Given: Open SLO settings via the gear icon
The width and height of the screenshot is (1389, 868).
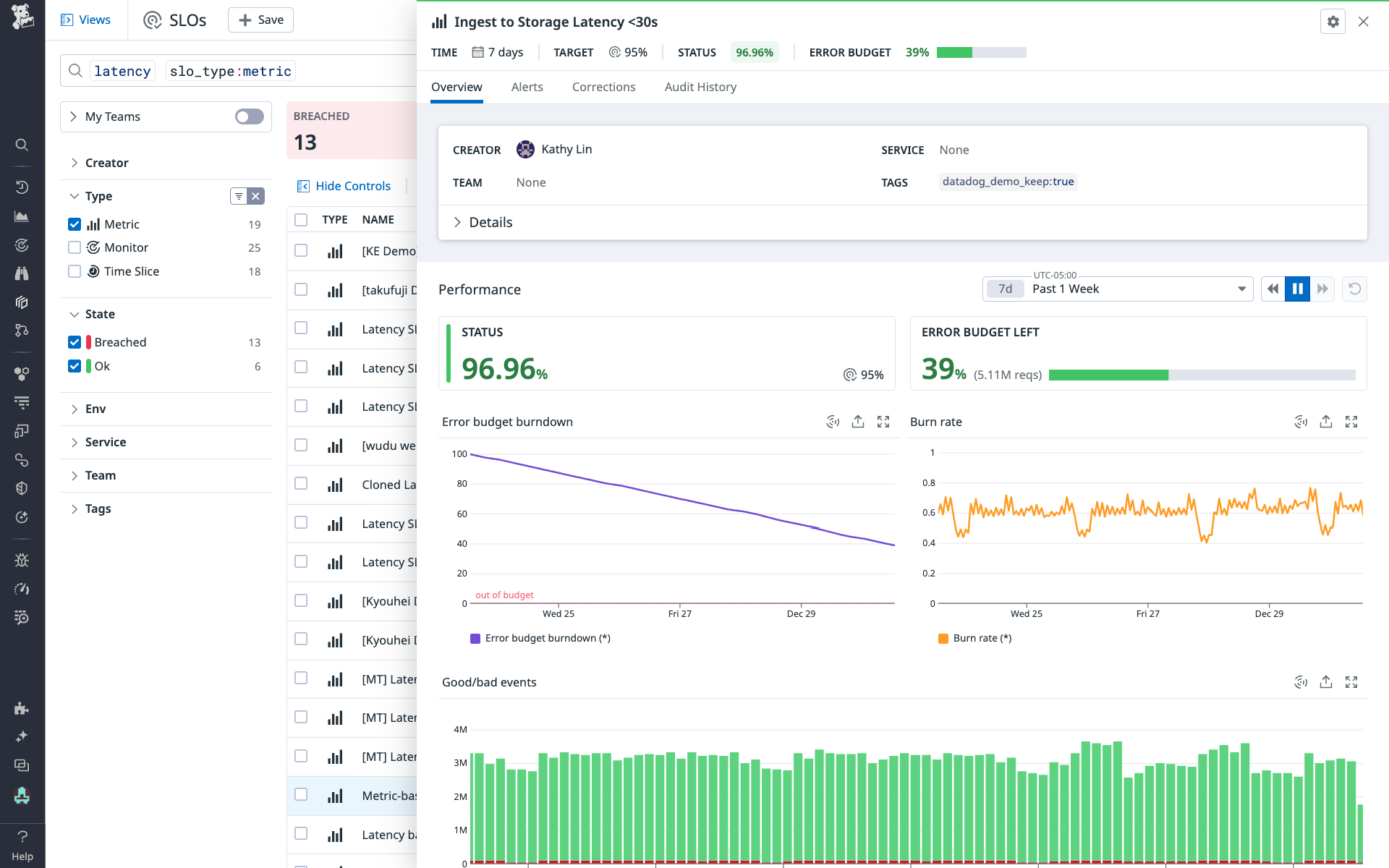Looking at the screenshot, I should point(1333,21).
